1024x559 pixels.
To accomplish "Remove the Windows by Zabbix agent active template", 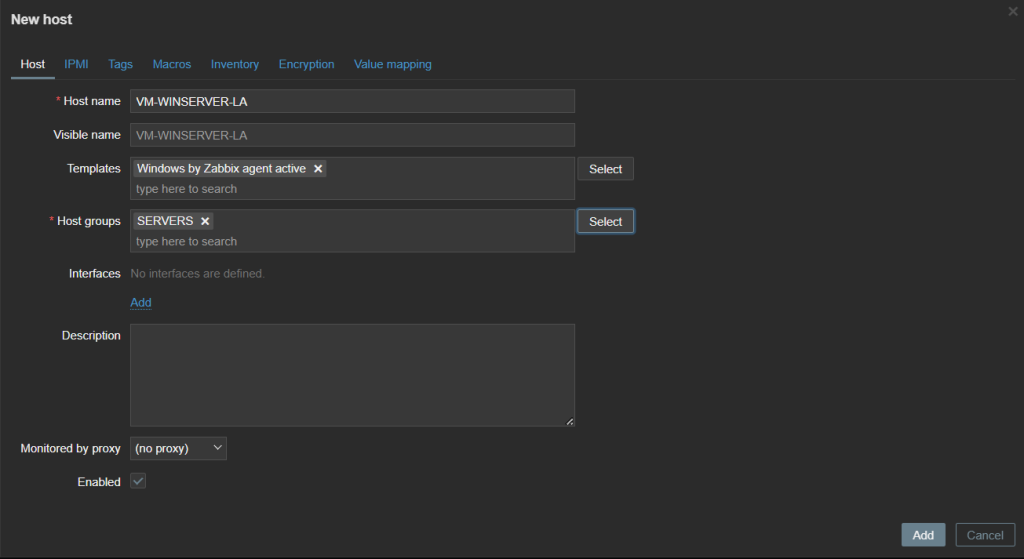I will [318, 169].
